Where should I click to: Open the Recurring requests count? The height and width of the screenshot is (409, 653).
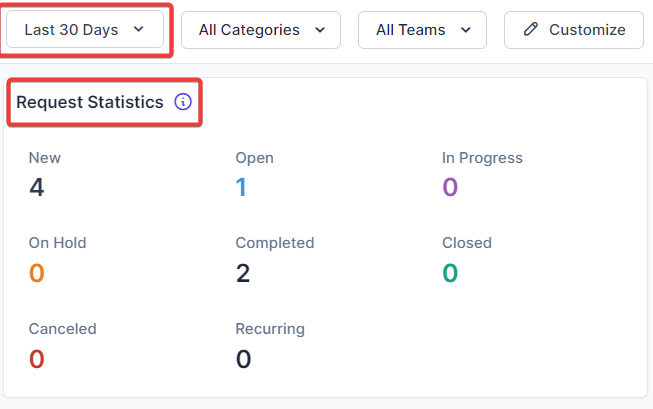pyautogui.click(x=243, y=358)
